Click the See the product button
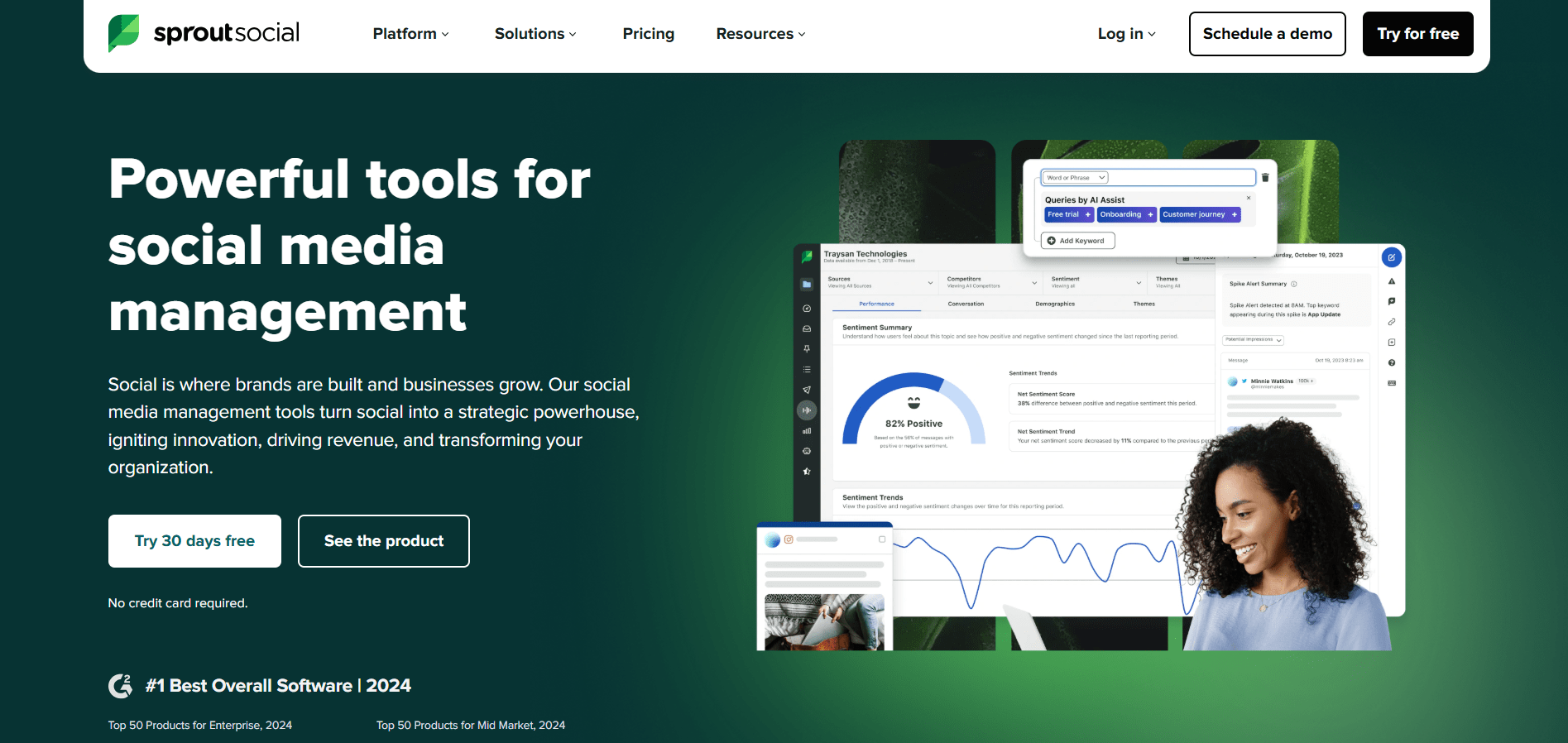Viewport: 1568px width, 743px height. 384,541
